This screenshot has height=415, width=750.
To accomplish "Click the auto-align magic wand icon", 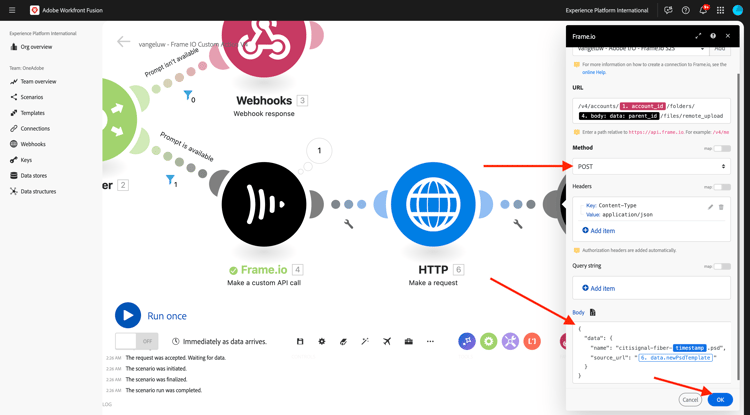I will 365,341.
